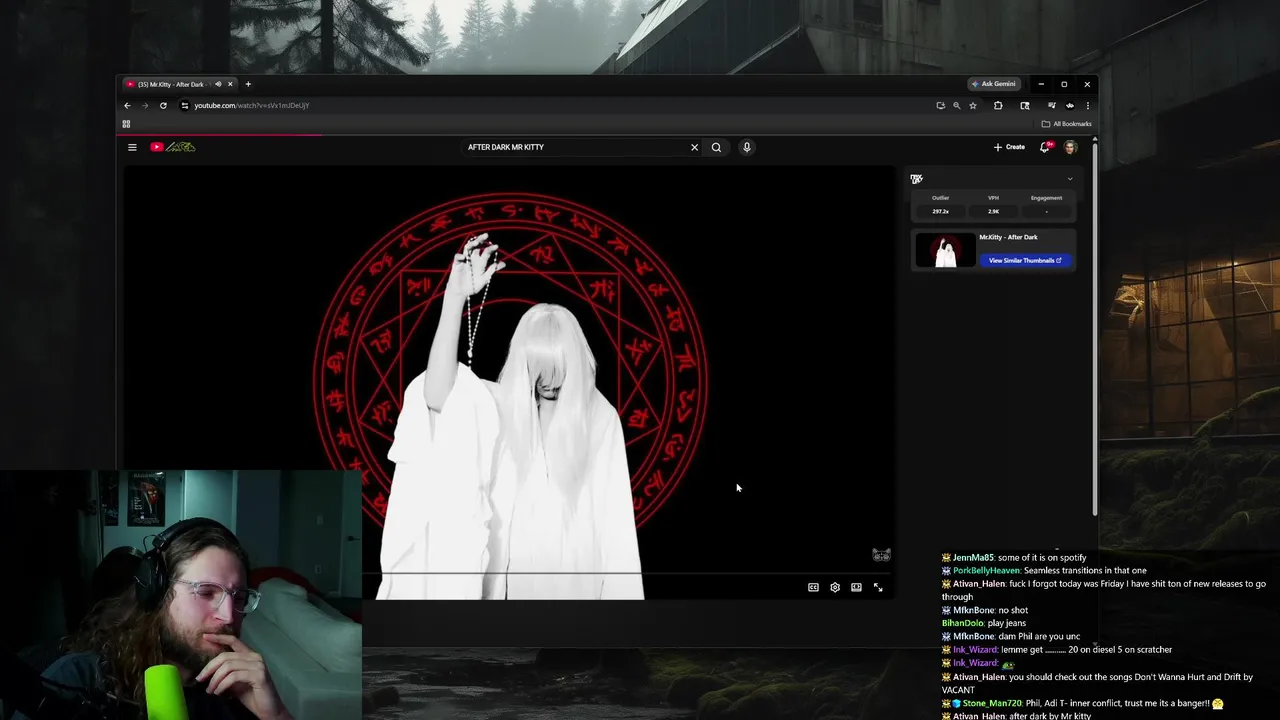Open the account avatar menu

[1070, 147]
